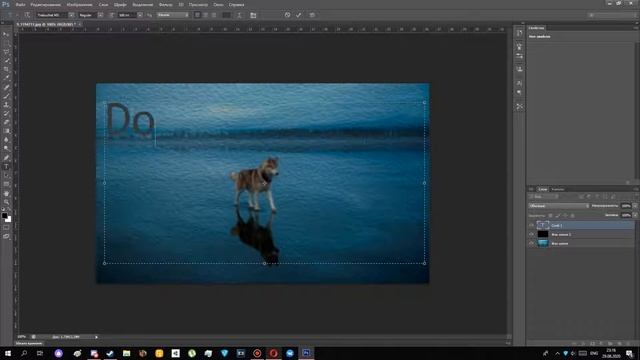
Task: Open the Файл menu
Action: [20, 4]
